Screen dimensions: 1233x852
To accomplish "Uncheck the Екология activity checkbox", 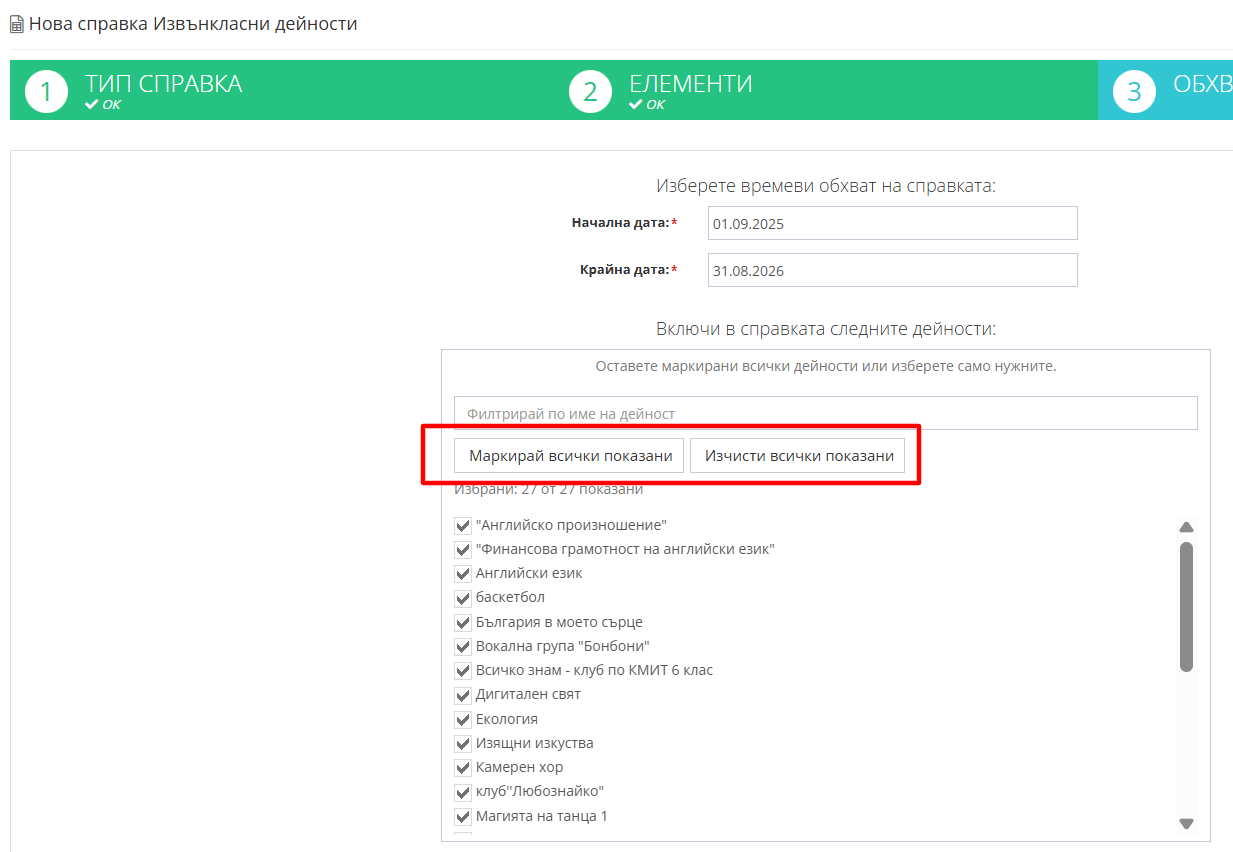I will point(463,720).
